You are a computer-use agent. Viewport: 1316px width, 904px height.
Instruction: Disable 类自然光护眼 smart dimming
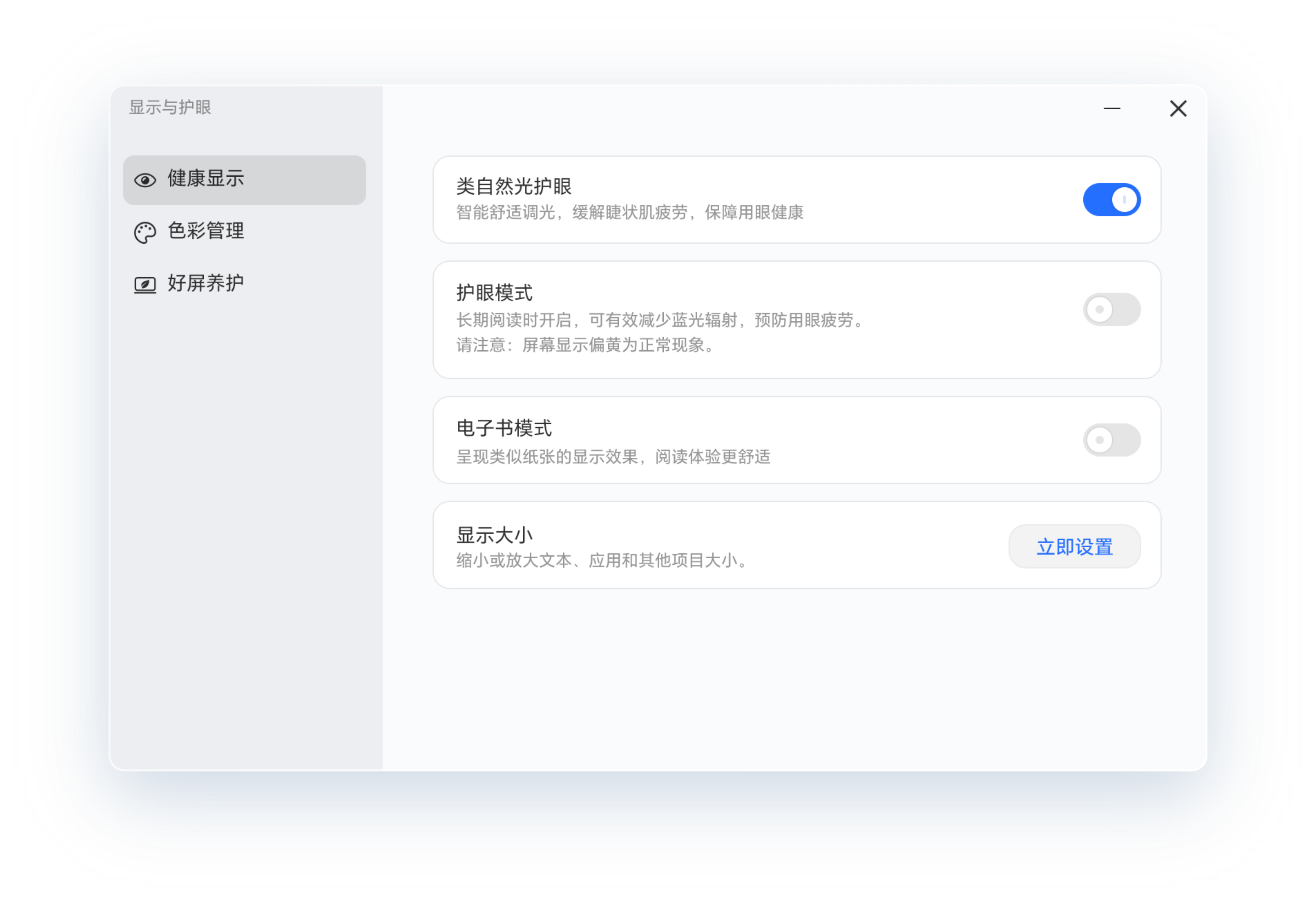[1112, 199]
